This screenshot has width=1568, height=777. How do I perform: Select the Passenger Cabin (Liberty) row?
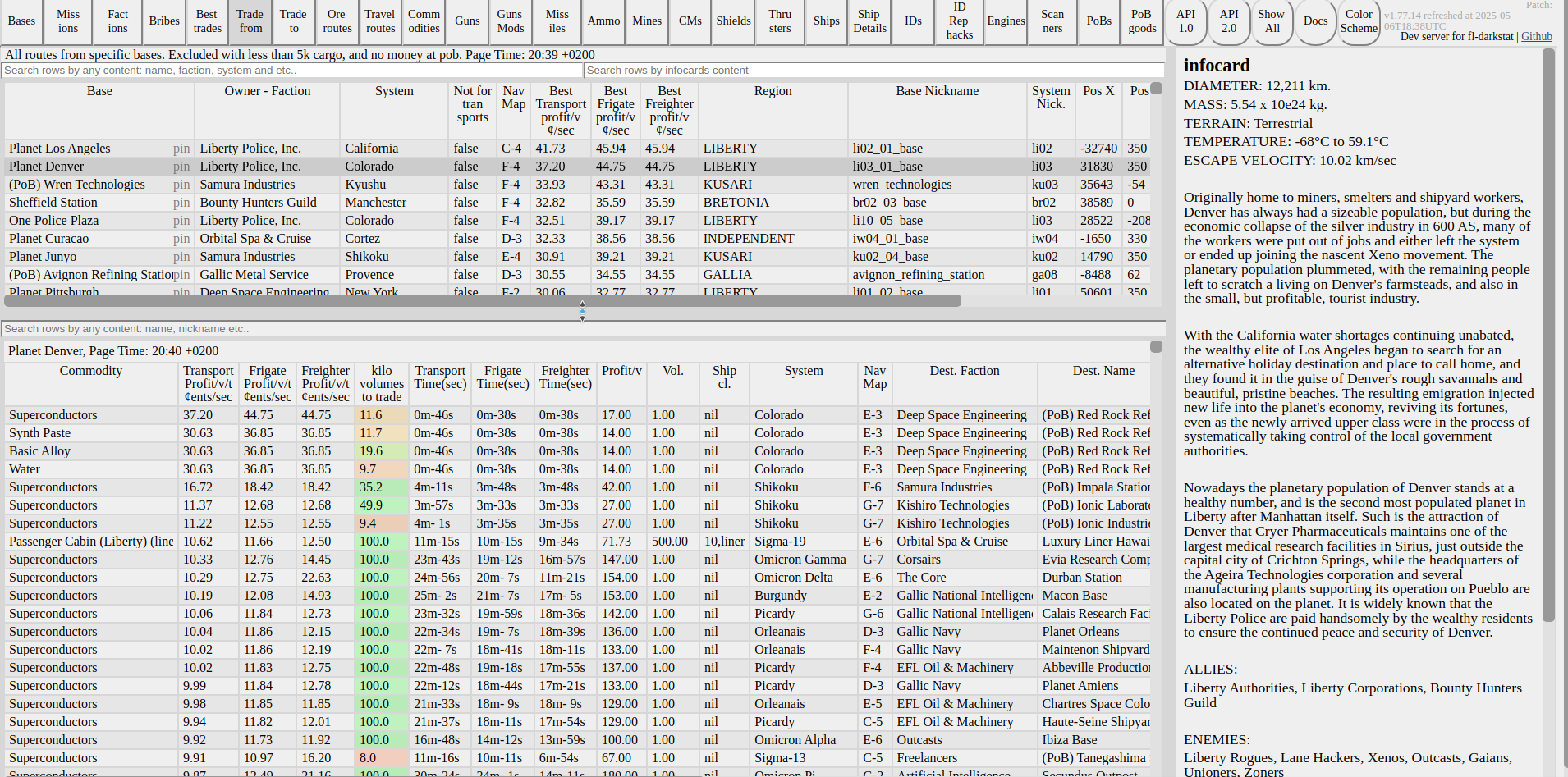(577, 542)
